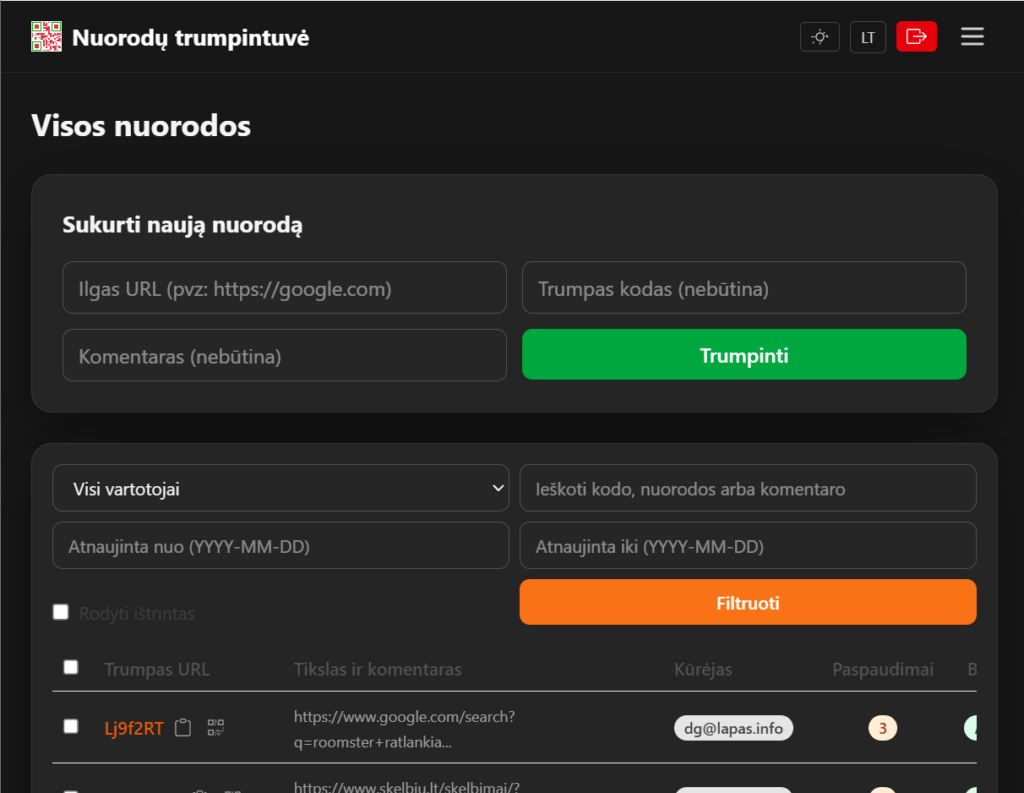Toggle the light/dark theme sun icon
This screenshot has width=1024, height=793.
click(x=820, y=37)
